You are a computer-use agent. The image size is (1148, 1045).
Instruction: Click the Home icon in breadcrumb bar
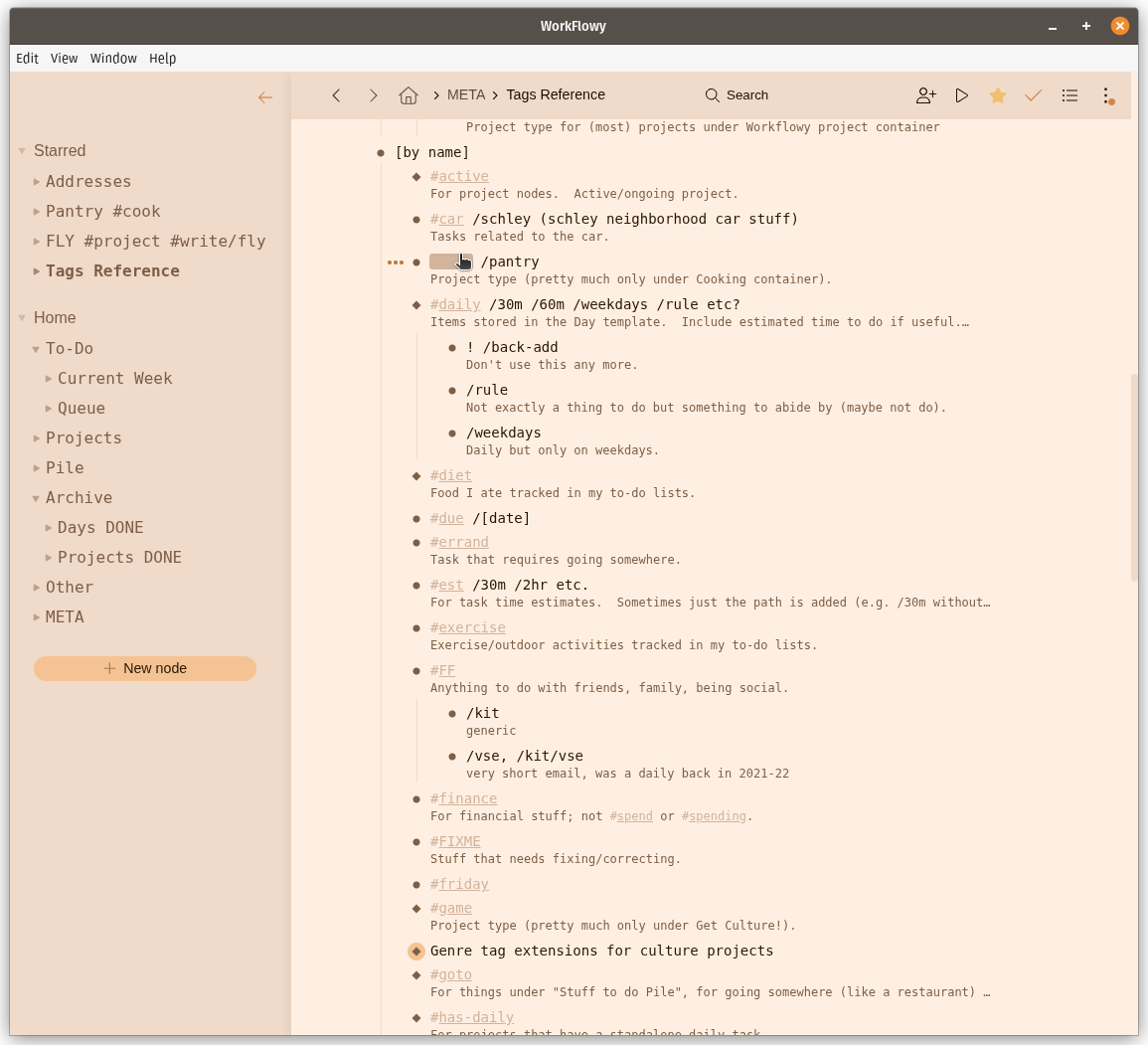(408, 95)
